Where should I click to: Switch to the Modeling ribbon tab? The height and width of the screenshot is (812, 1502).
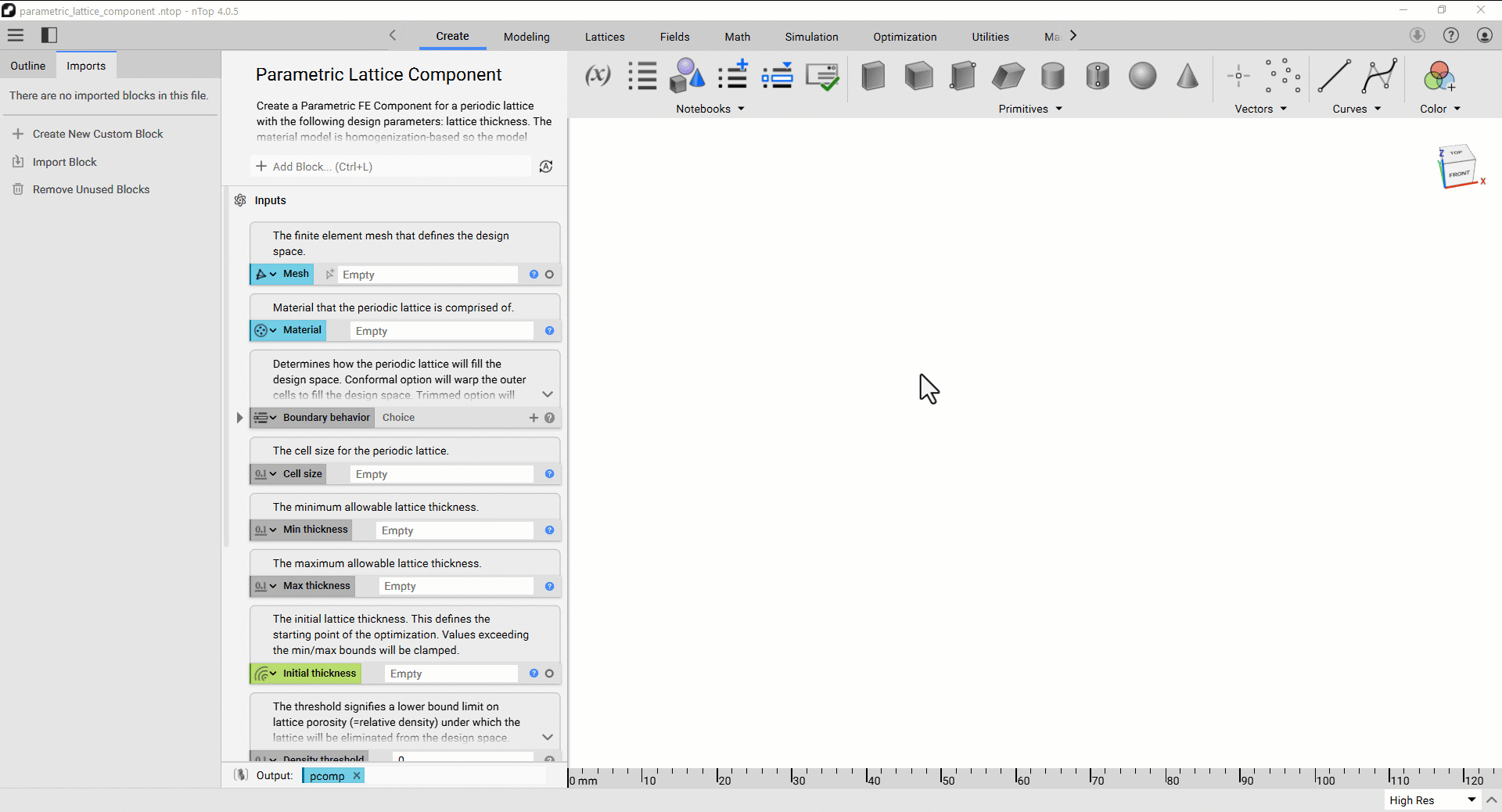click(526, 37)
